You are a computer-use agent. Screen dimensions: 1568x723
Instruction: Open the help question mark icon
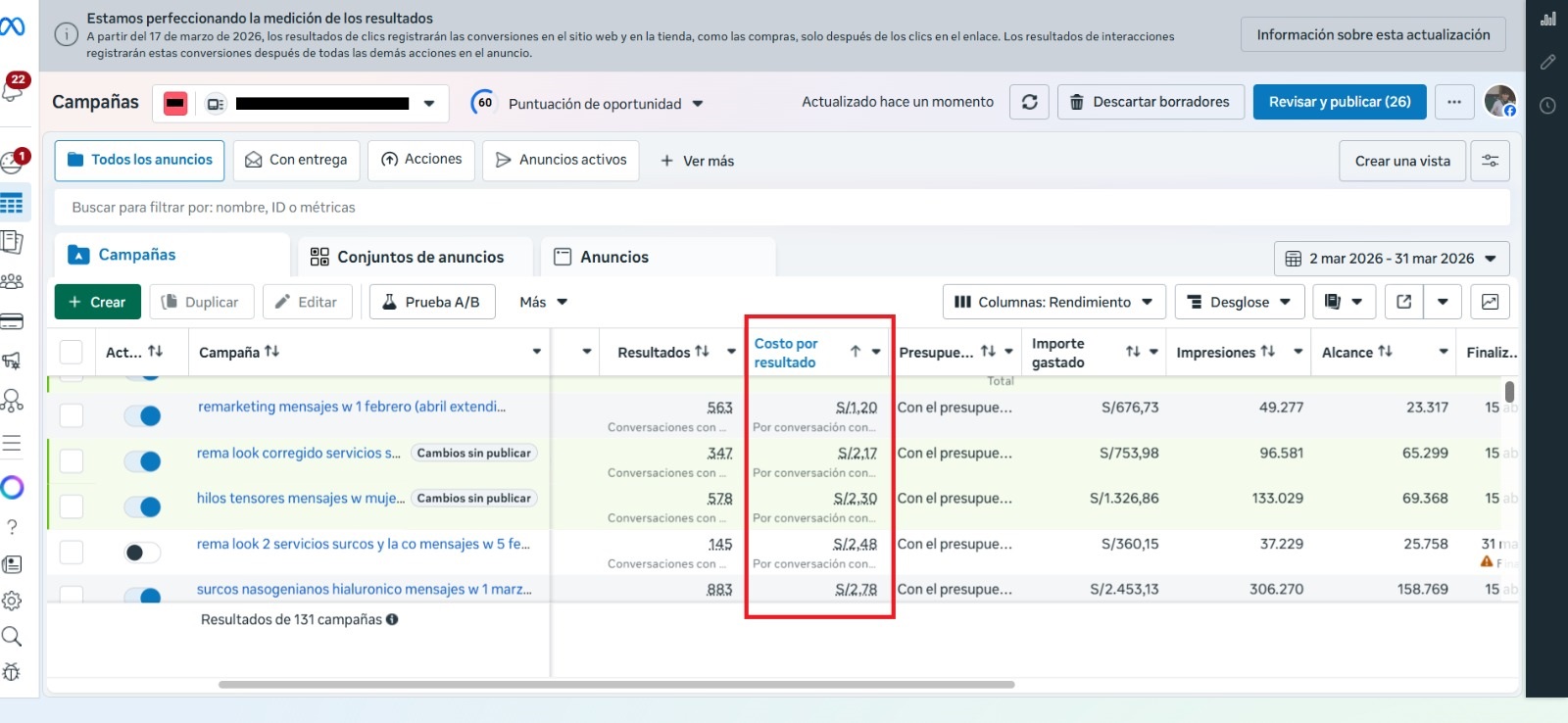[x=12, y=527]
